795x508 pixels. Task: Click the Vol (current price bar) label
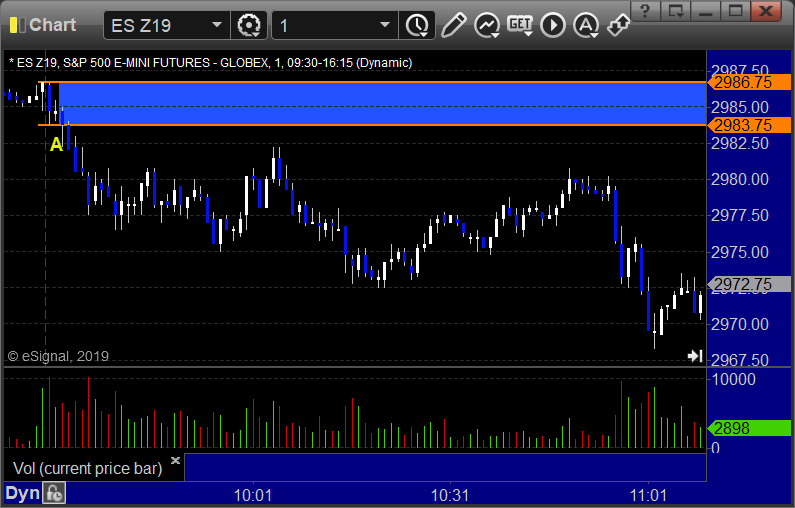coord(88,468)
